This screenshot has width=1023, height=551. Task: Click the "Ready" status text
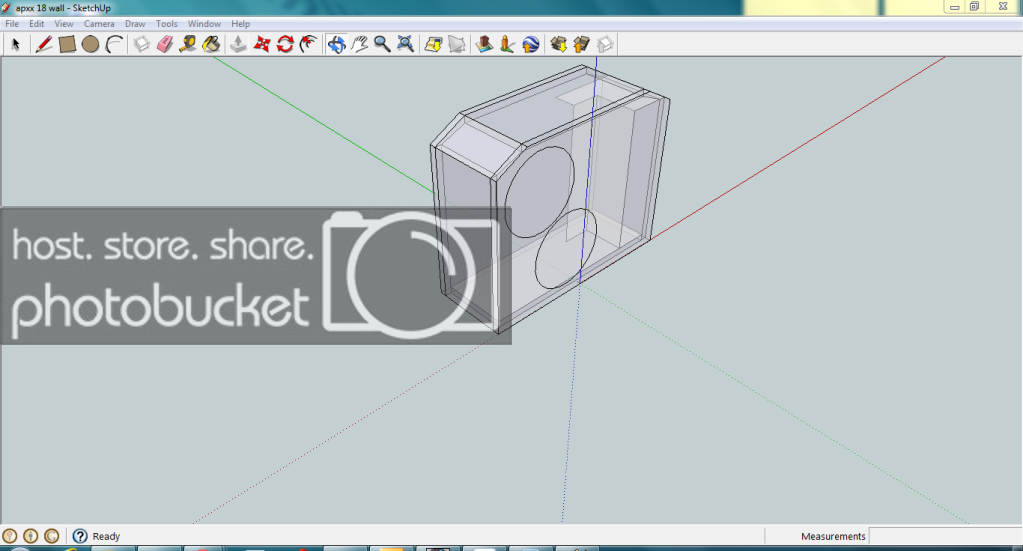[x=106, y=536]
